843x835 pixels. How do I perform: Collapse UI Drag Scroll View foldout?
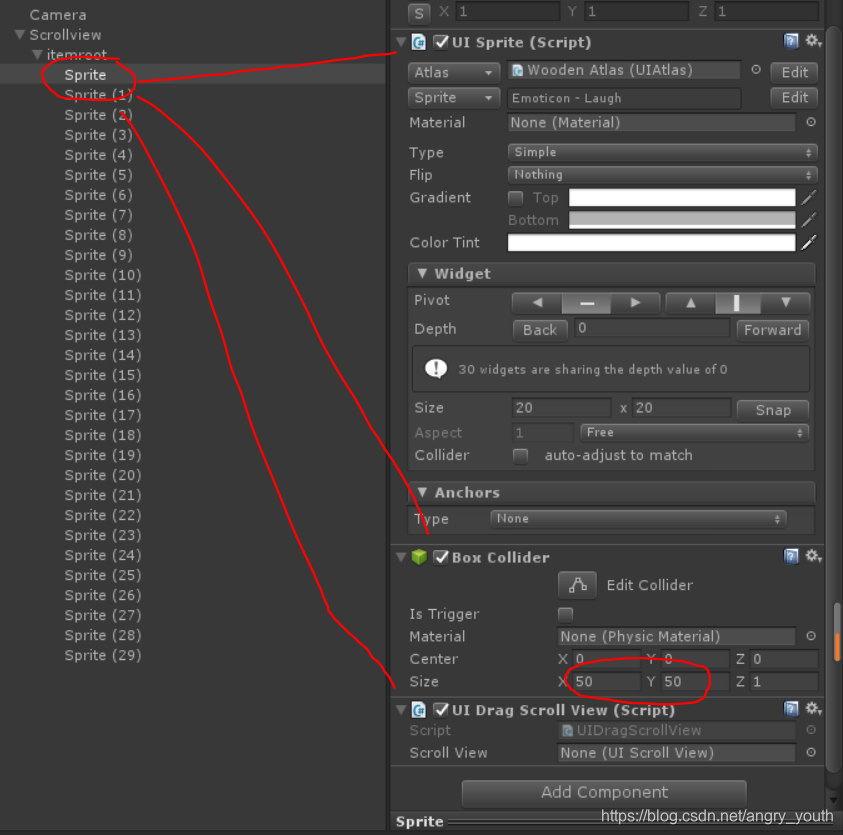[x=401, y=710]
